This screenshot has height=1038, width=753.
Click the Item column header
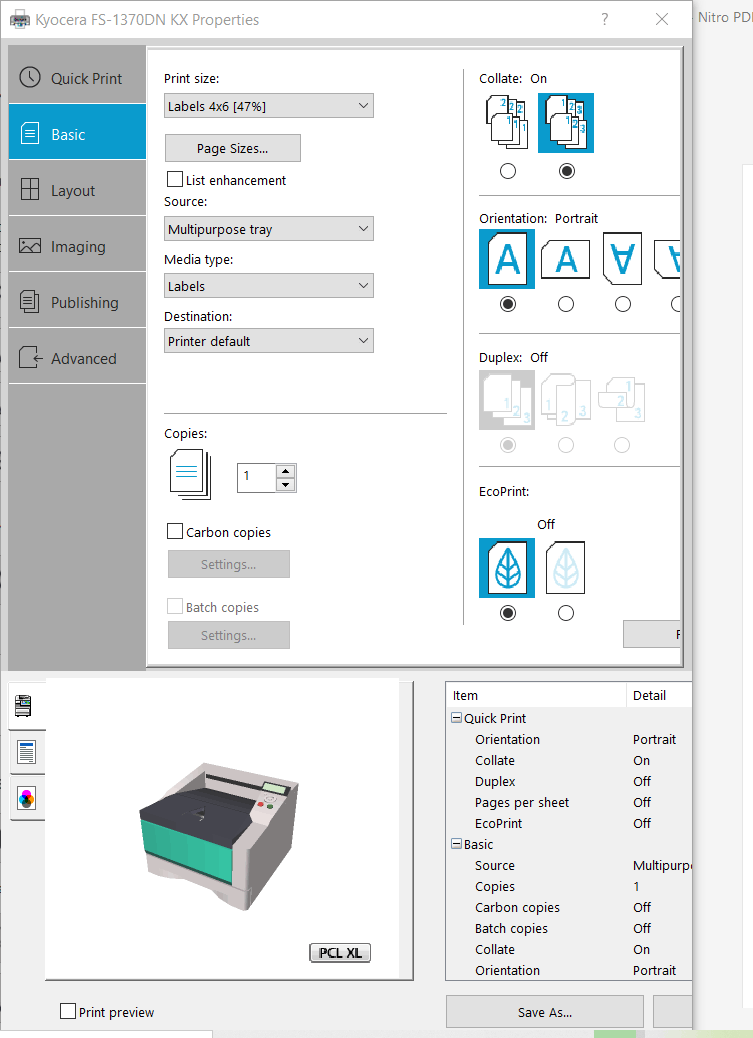click(536, 695)
